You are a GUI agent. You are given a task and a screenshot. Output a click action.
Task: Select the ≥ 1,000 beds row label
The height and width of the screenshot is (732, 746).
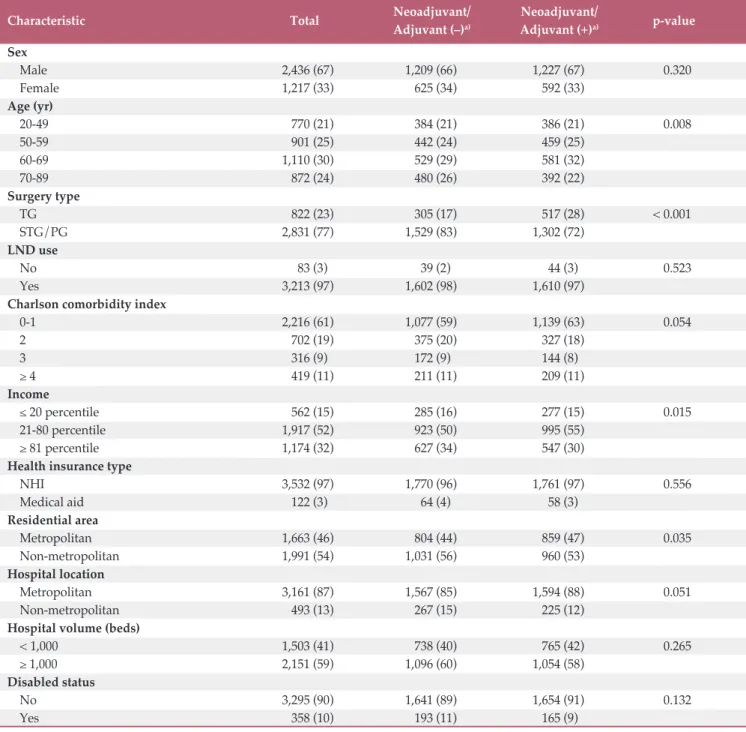39,664
